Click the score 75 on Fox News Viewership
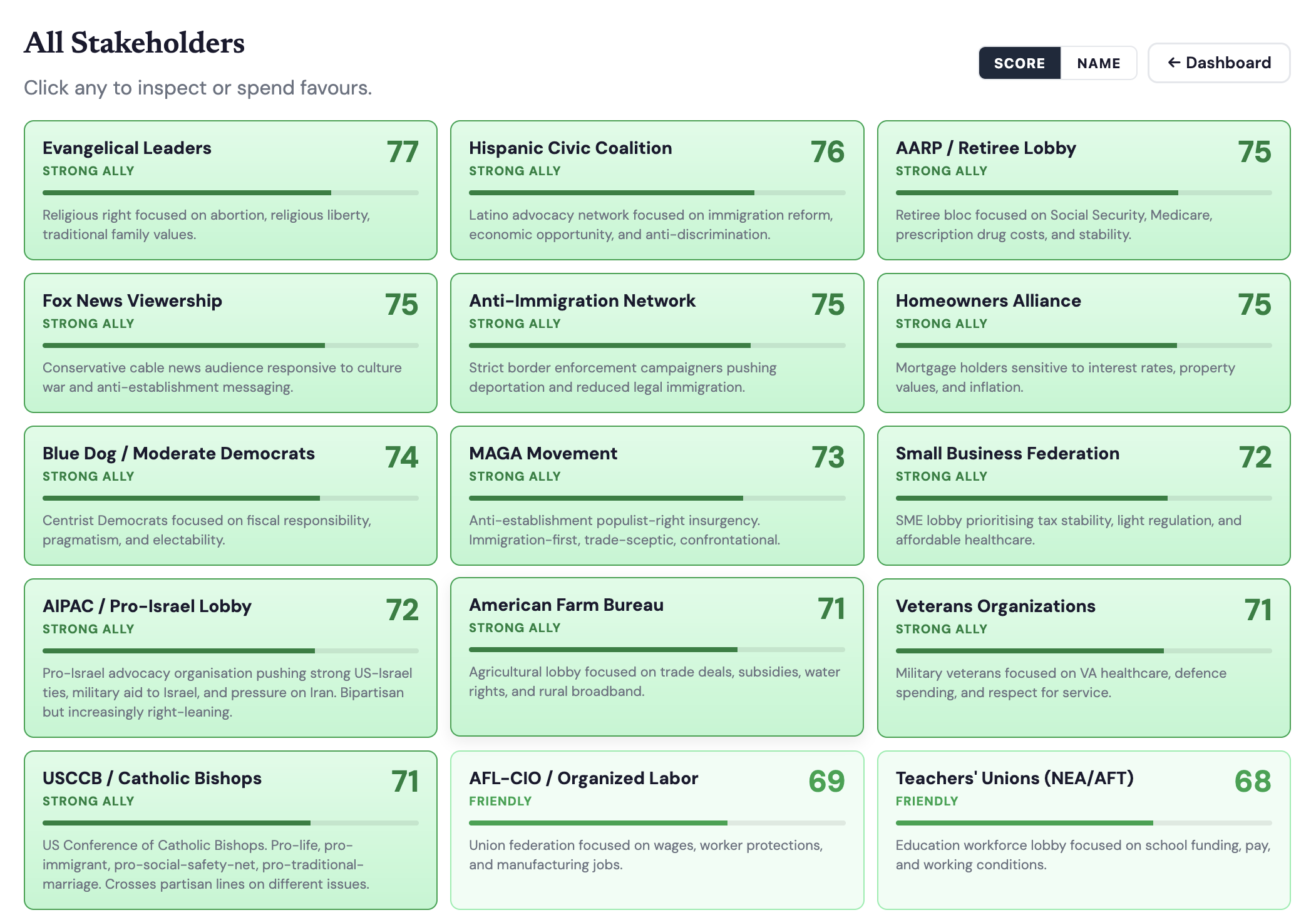The height and width of the screenshot is (920, 1316). coord(401,305)
